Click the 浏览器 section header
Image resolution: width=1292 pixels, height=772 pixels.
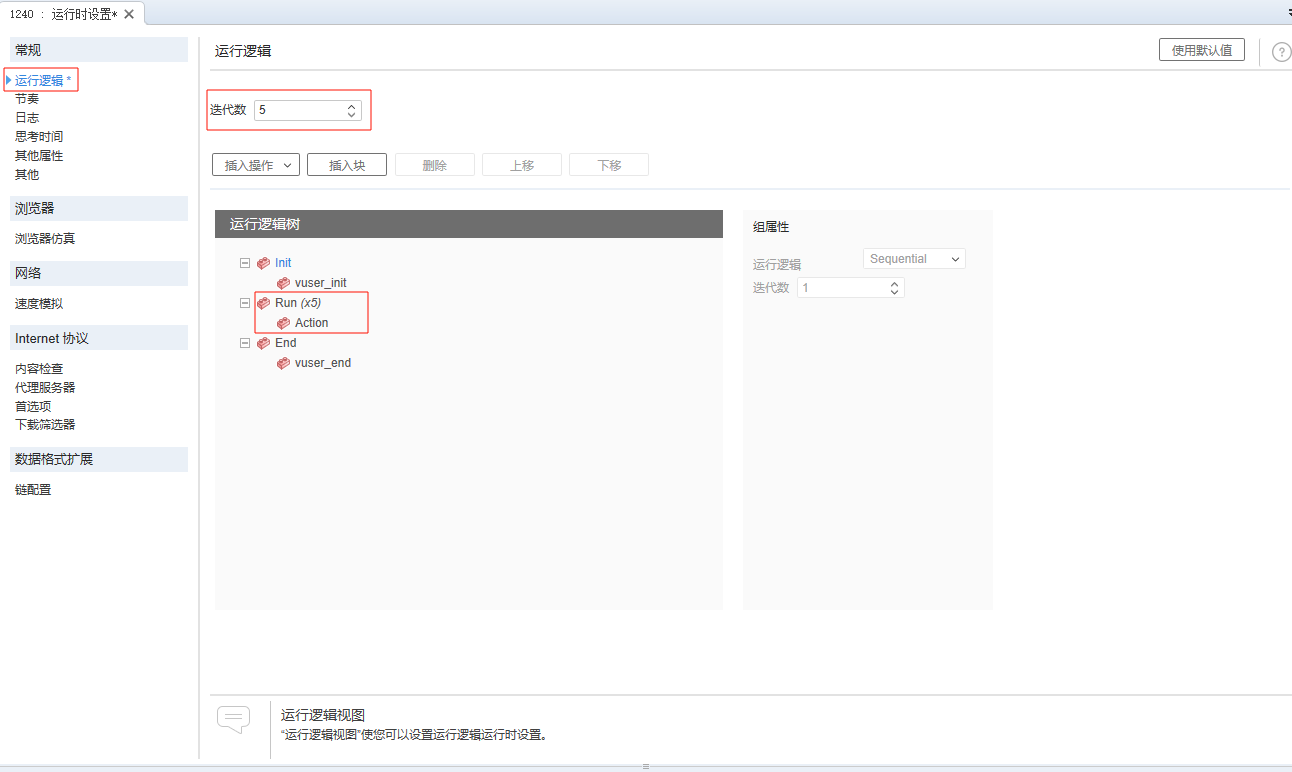[98, 208]
